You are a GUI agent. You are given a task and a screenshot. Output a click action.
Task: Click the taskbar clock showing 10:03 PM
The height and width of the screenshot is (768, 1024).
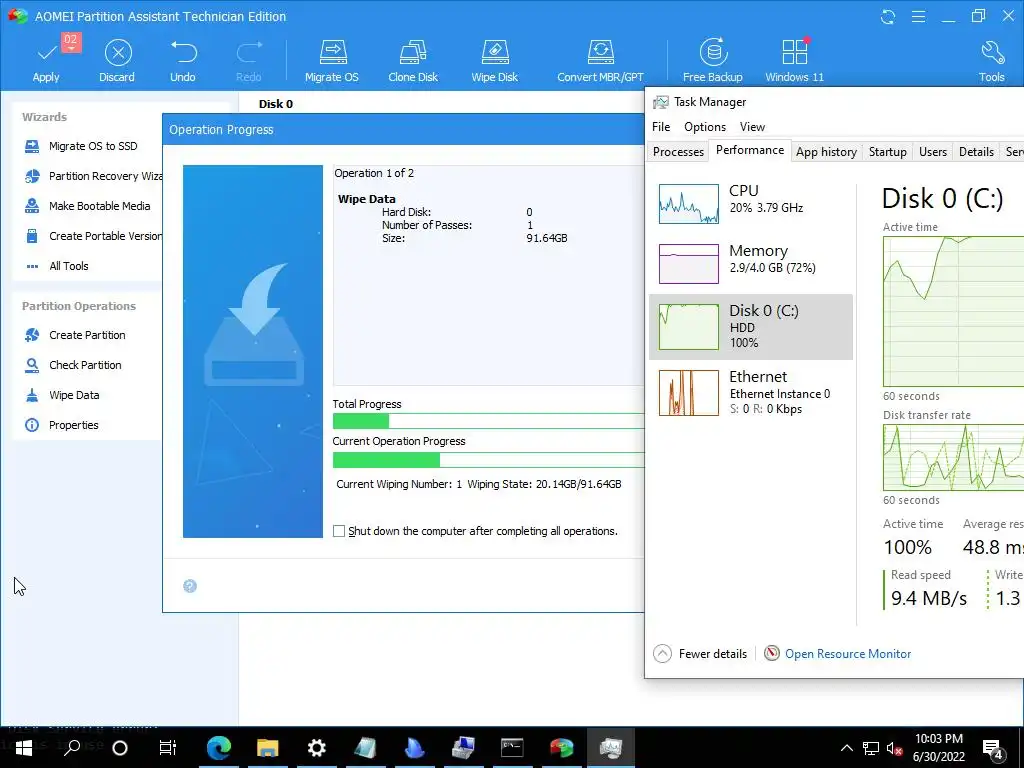(939, 748)
